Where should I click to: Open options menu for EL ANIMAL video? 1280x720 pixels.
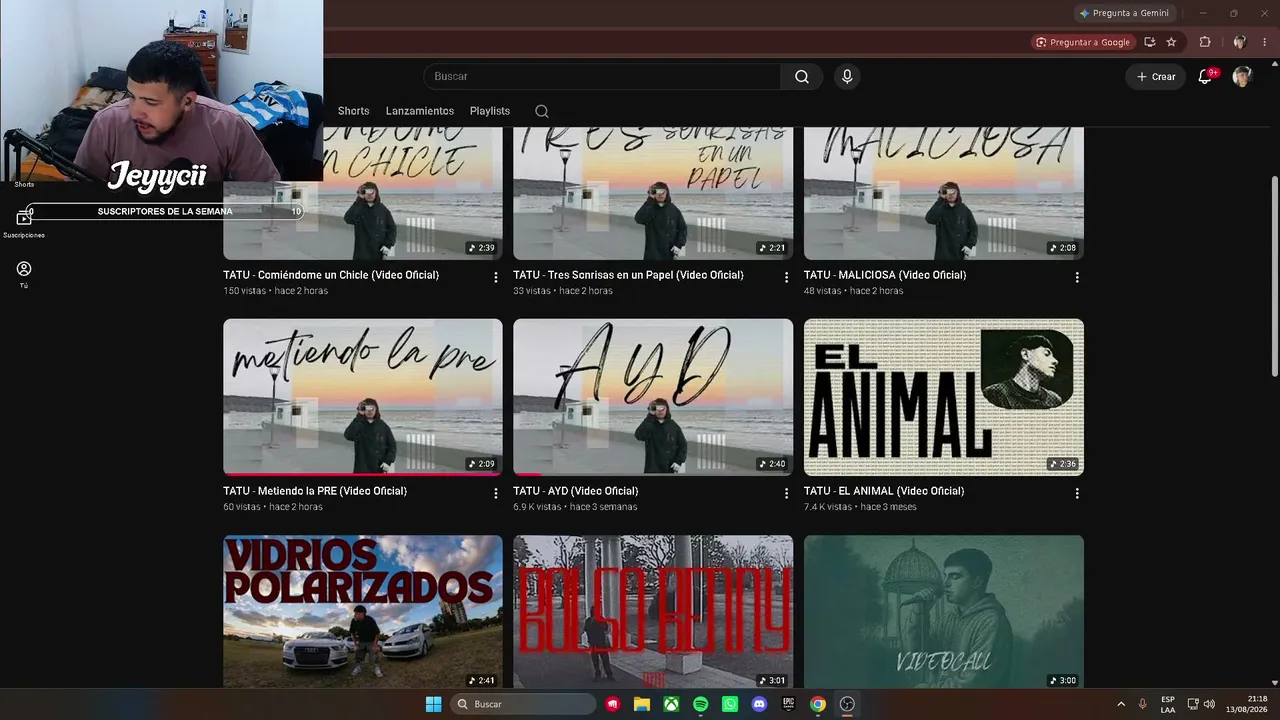[x=1076, y=493]
